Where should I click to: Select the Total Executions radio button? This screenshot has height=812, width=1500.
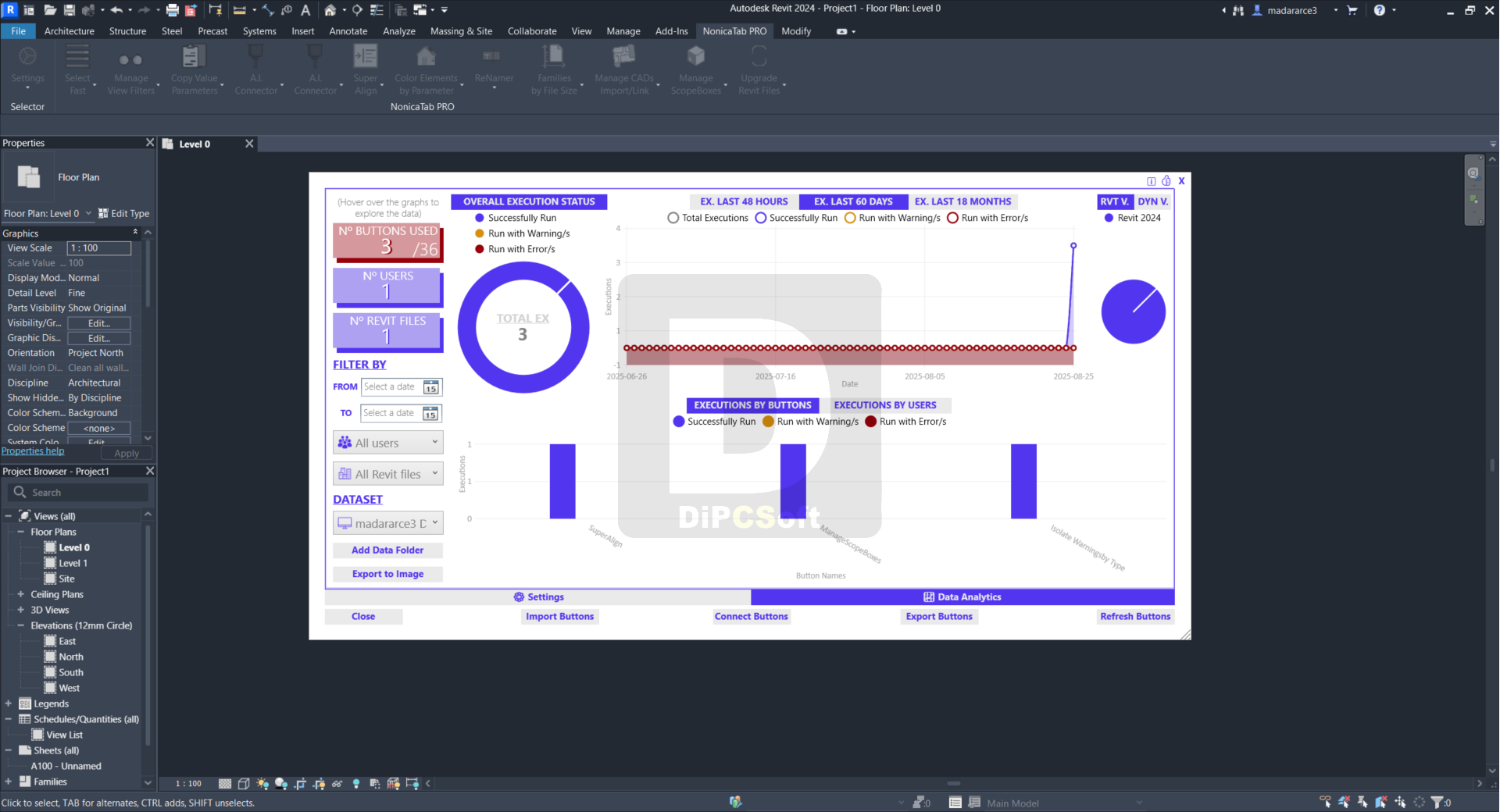coord(673,218)
